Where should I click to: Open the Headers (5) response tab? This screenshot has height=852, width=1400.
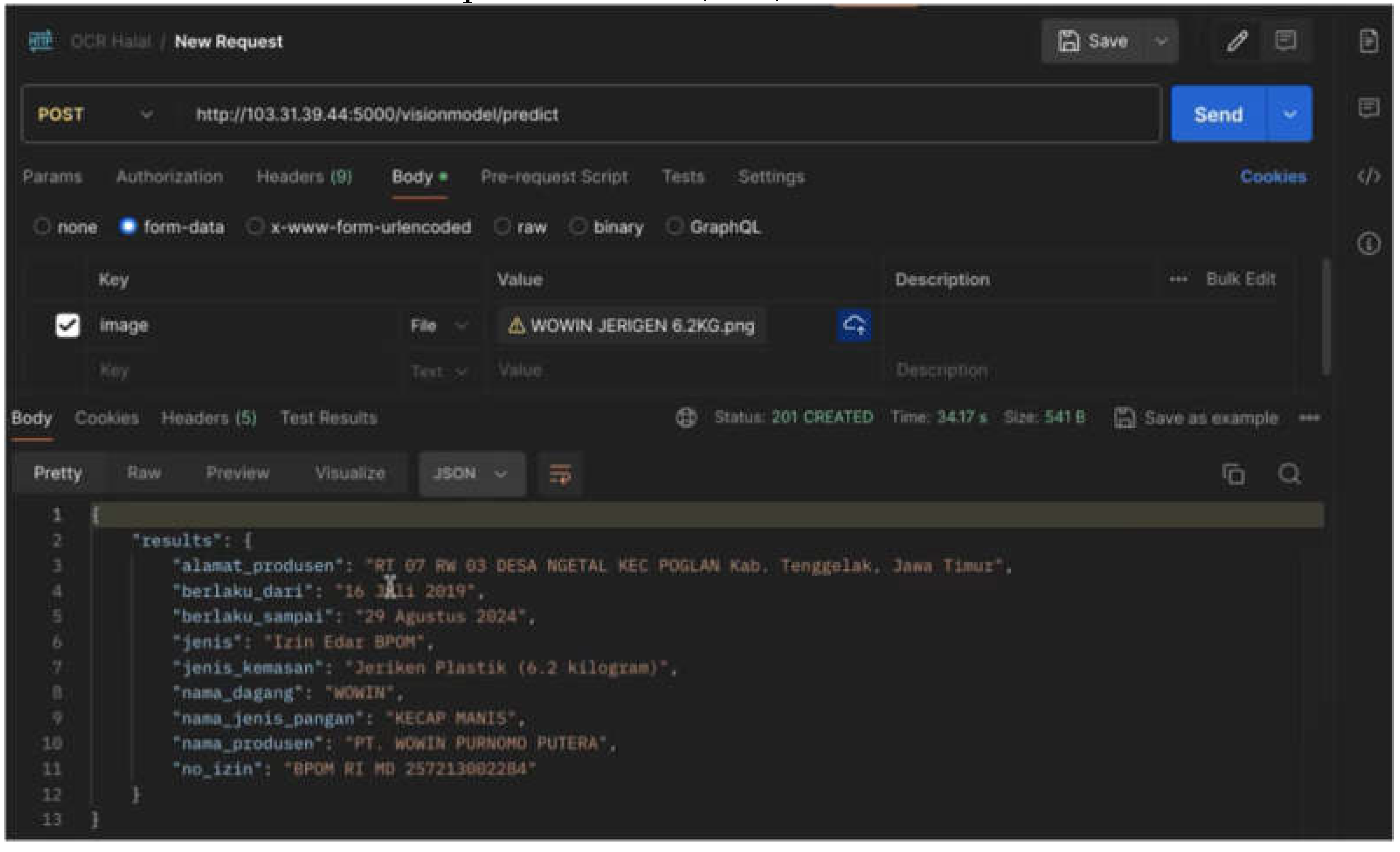pyautogui.click(x=209, y=418)
